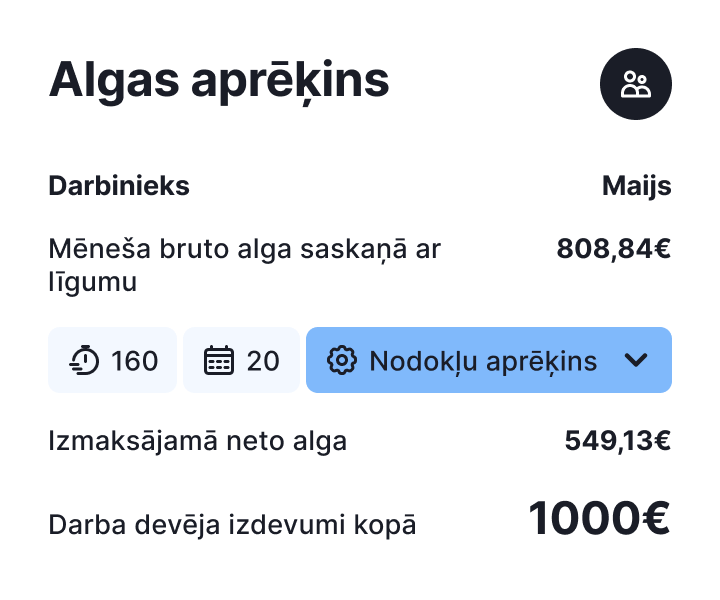Click the 549,13€ net salary amount
Viewport: 720px width, 600px height.
coord(617,440)
